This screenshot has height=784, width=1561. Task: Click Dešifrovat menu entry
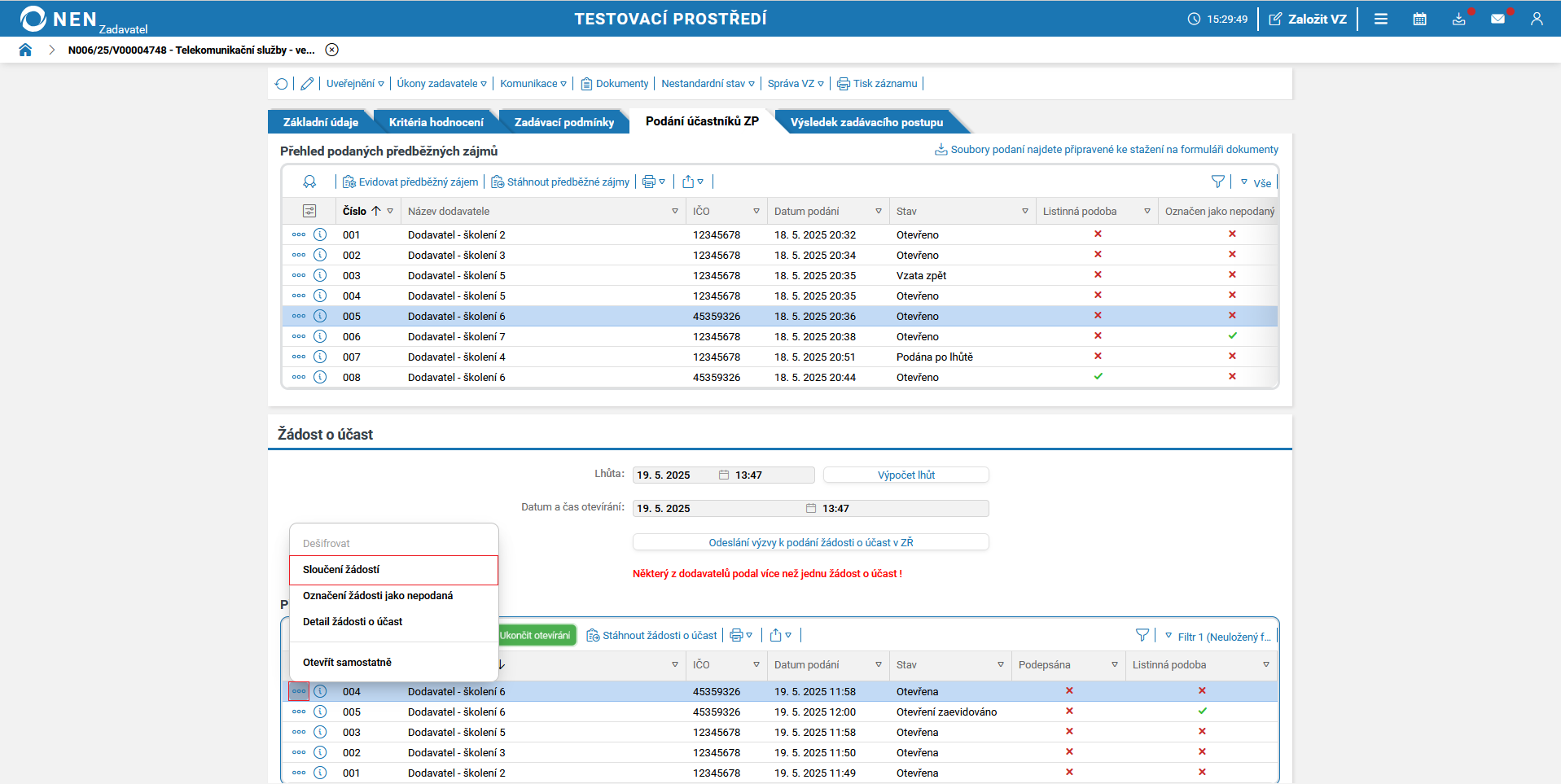(x=394, y=544)
